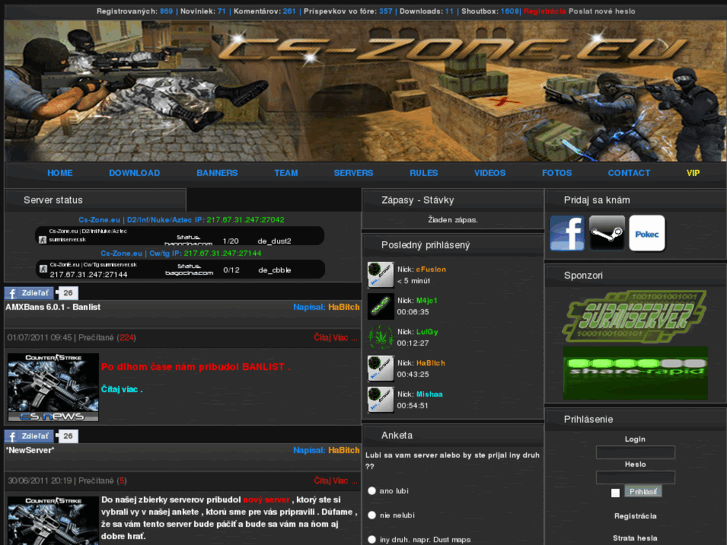This screenshot has height=545, width=727.
Task: Click 'Poslat nové heslo' link
Action: tap(602, 11)
